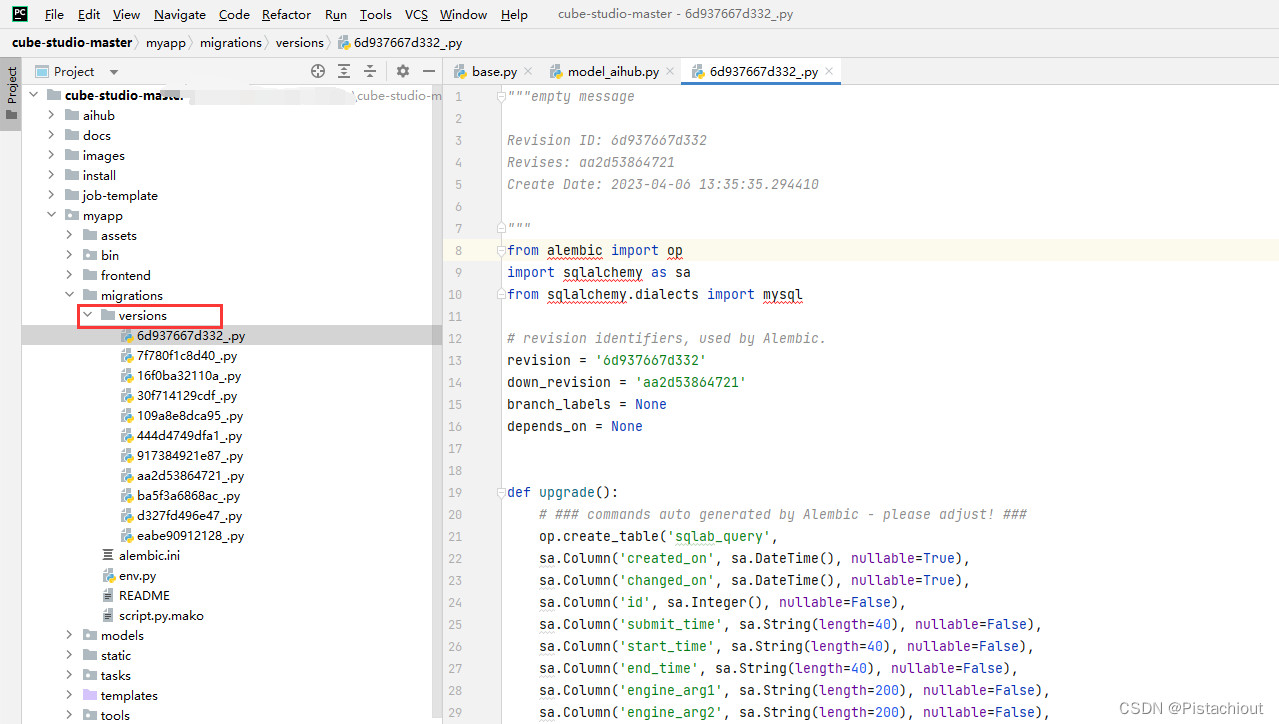1279x724 pixels.
Task: Fold the upgrade() function at line 19
Action: 499,492
